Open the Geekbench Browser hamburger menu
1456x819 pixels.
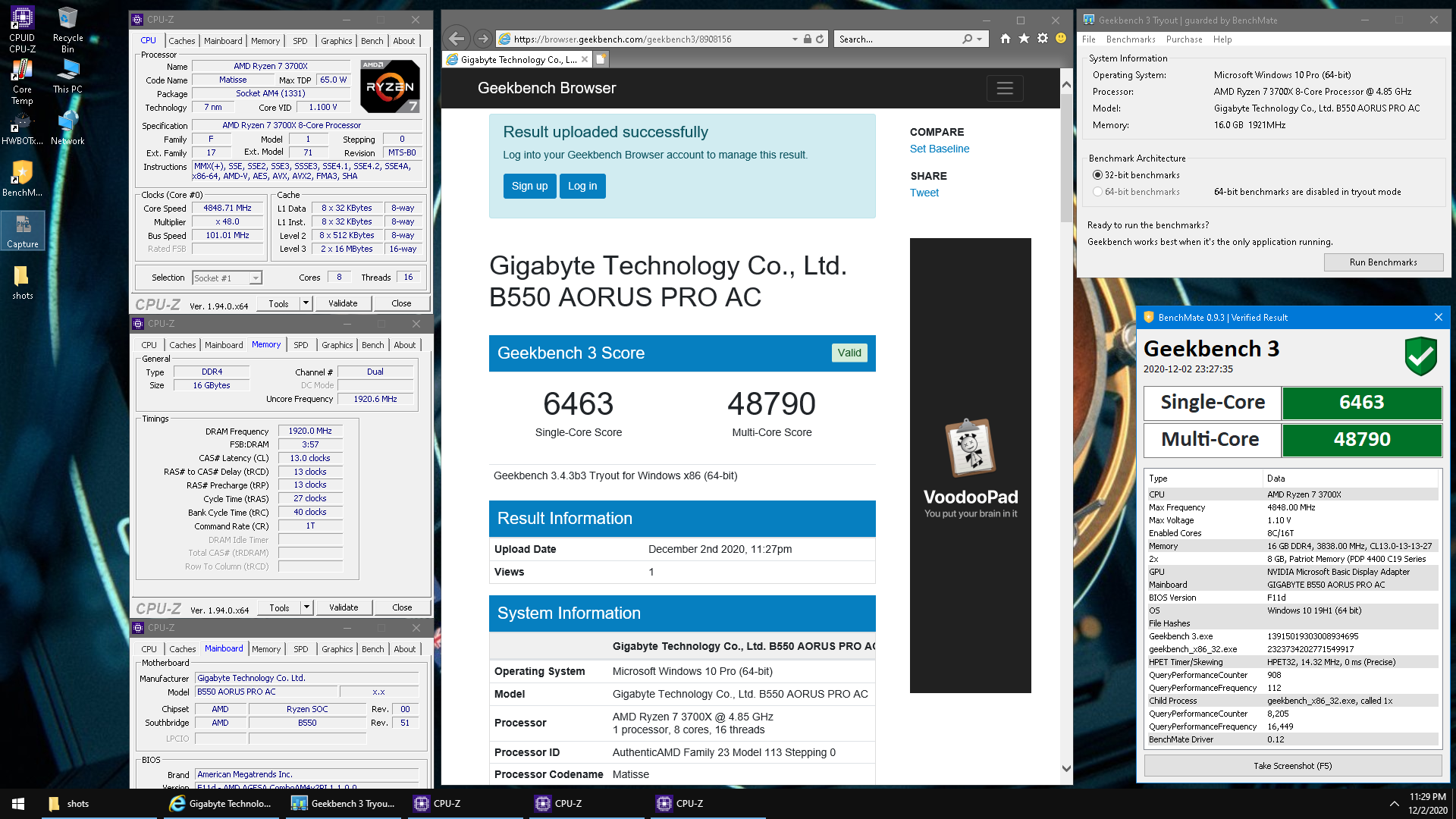(1005, 88)
